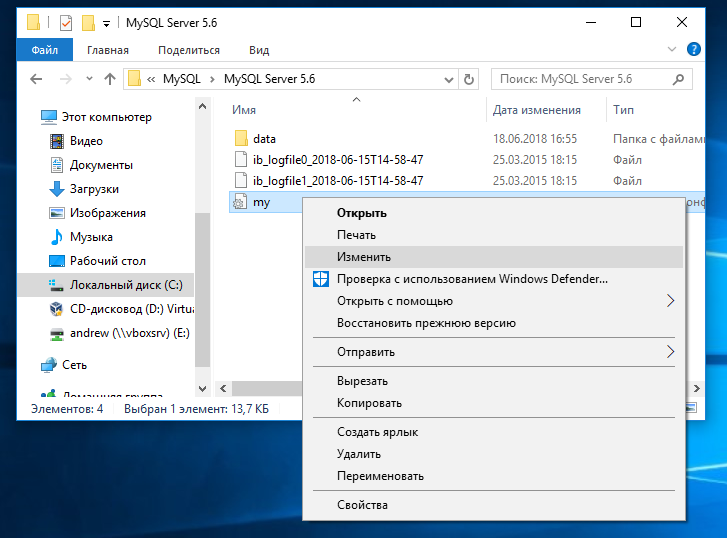Click the MySQL breadcrumb segment
This screenshot has width=727, height=538.
point(181,79)
